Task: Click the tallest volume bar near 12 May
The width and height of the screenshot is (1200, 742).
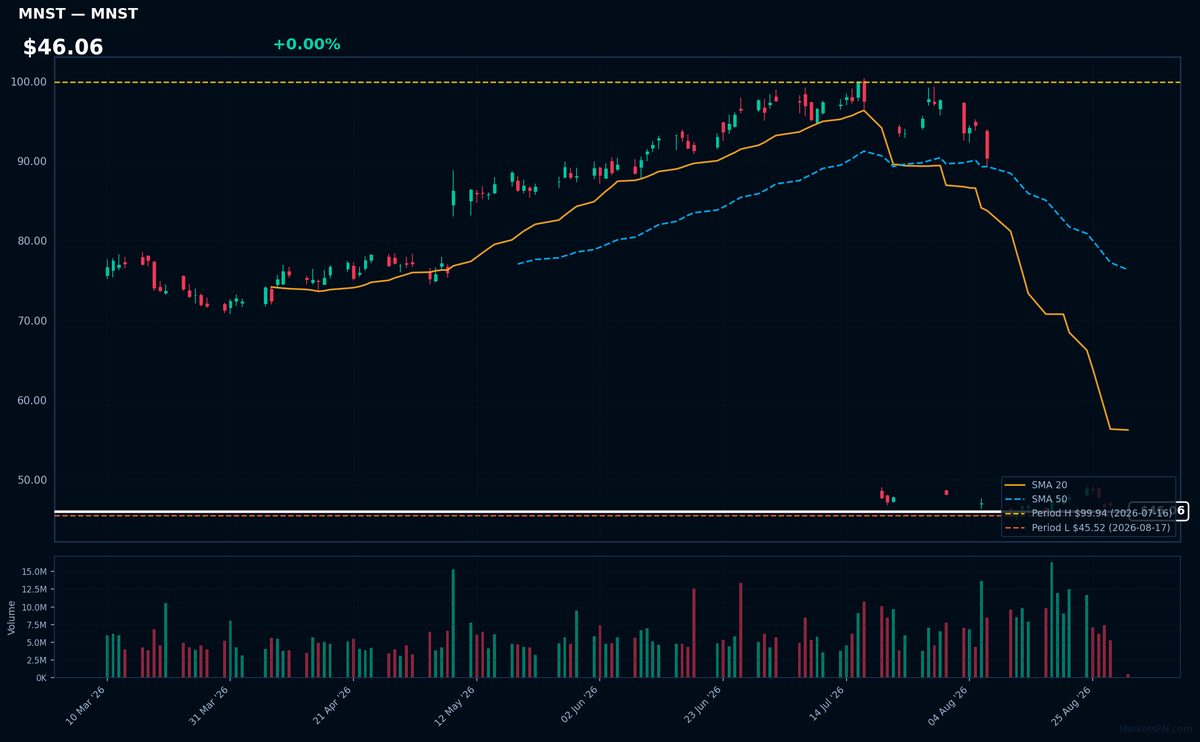Action: [x=453, y=623]
